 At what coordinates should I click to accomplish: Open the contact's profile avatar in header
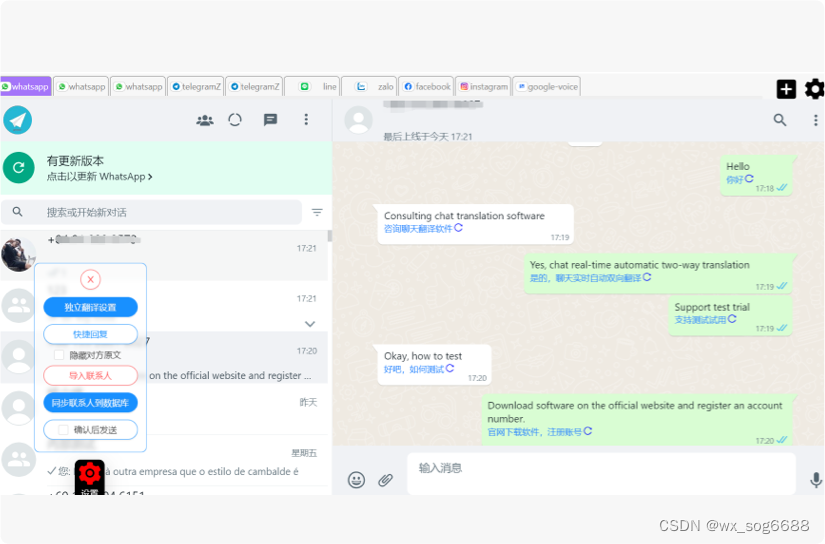pos(358,120)
